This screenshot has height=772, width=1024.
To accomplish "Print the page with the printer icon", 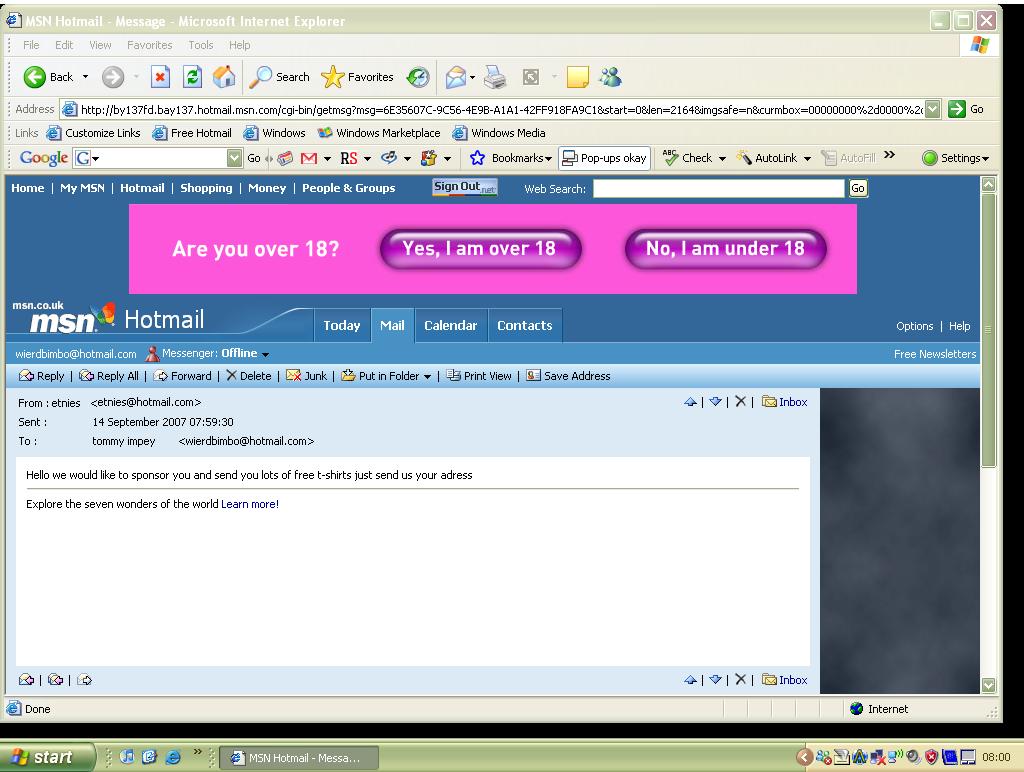I will coord(495,77).
